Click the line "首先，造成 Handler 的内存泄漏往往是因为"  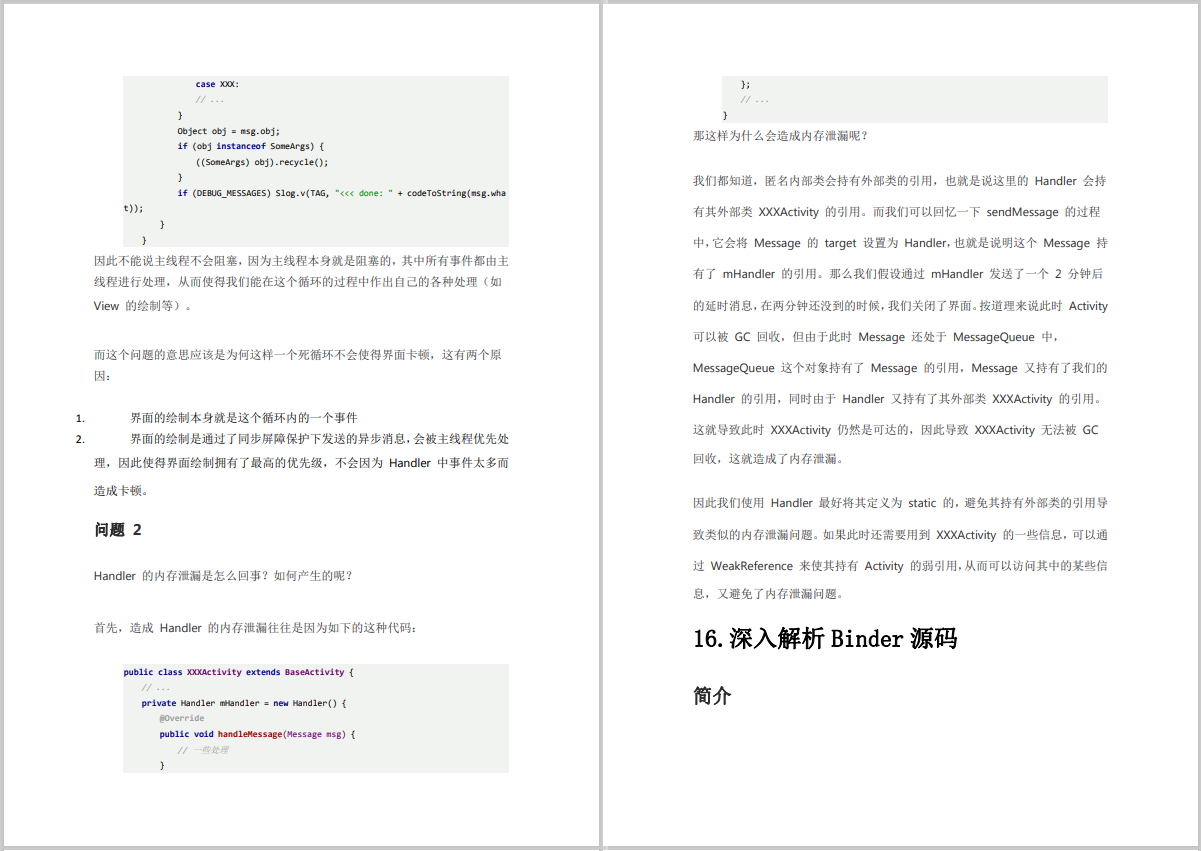click(256, 628)
